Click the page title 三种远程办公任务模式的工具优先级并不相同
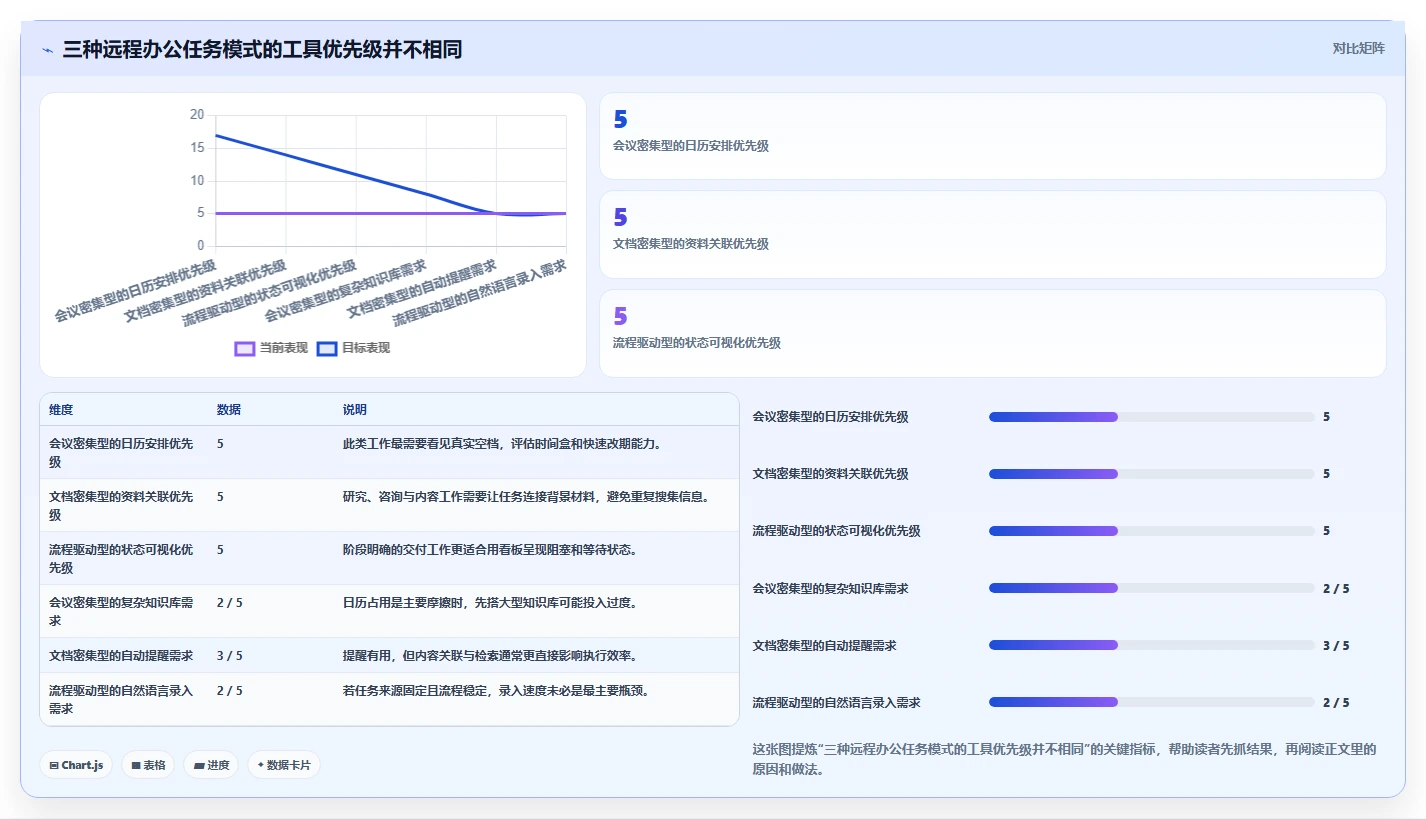Screen dimensions: 1426x819 (x=262, y=49)
